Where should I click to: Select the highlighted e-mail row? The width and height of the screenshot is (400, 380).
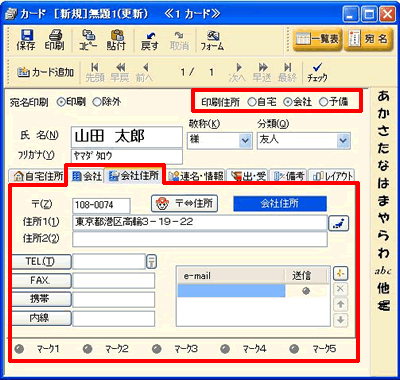231,291
